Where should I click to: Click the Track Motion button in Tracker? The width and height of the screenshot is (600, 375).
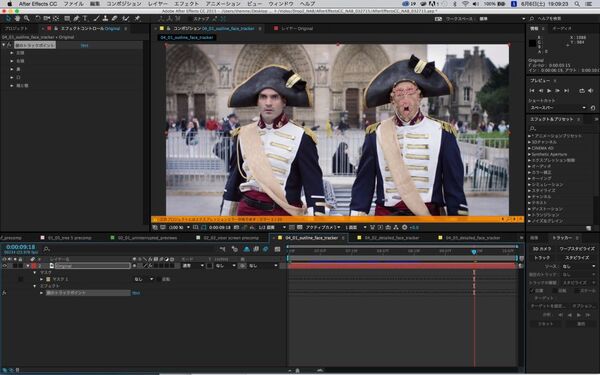point(542,258)
